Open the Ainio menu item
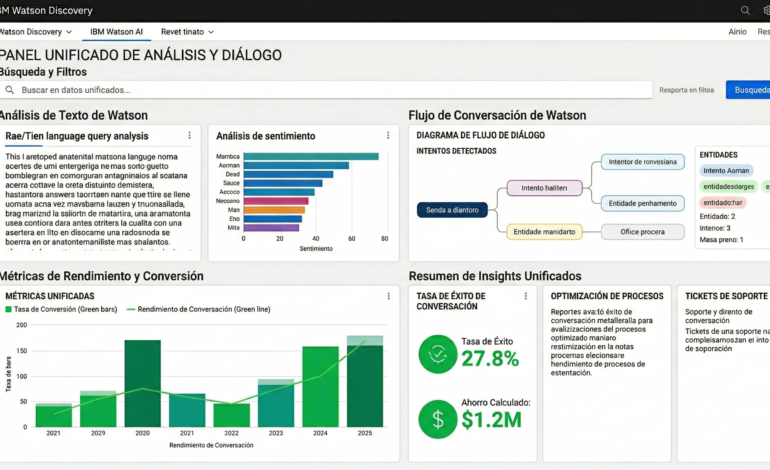770x470 pixels. click(x=737, y=32)
